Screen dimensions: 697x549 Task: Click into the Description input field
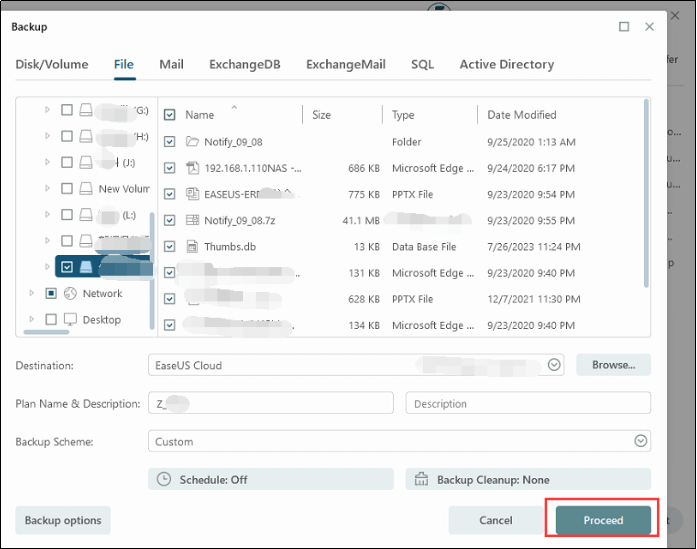528,403
